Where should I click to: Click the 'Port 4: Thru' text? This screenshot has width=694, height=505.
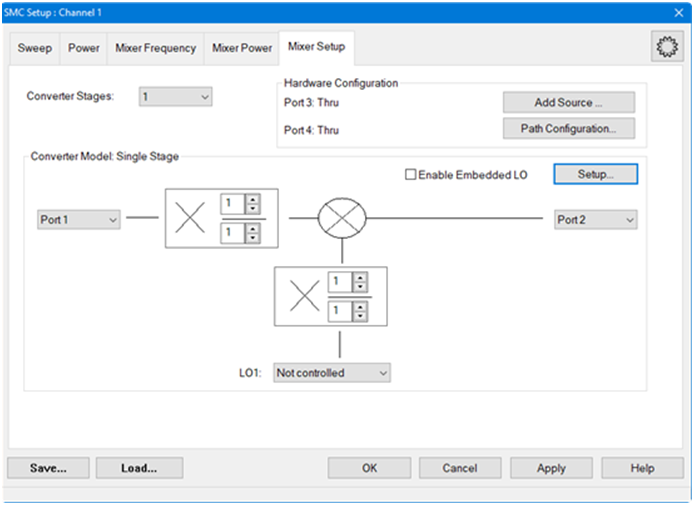pos(311,130)
